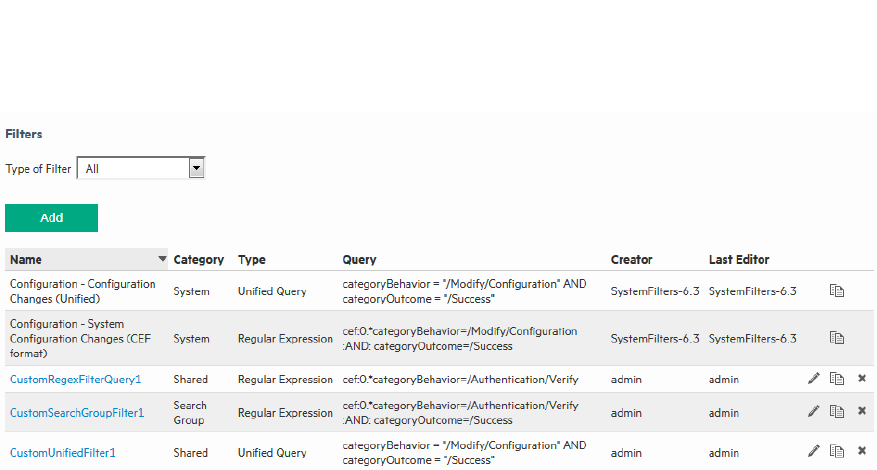Copy the System Configuration Changes CEF filter
Image resolution: width=877 pixels, height=470 pixels.
coord(837,338)
